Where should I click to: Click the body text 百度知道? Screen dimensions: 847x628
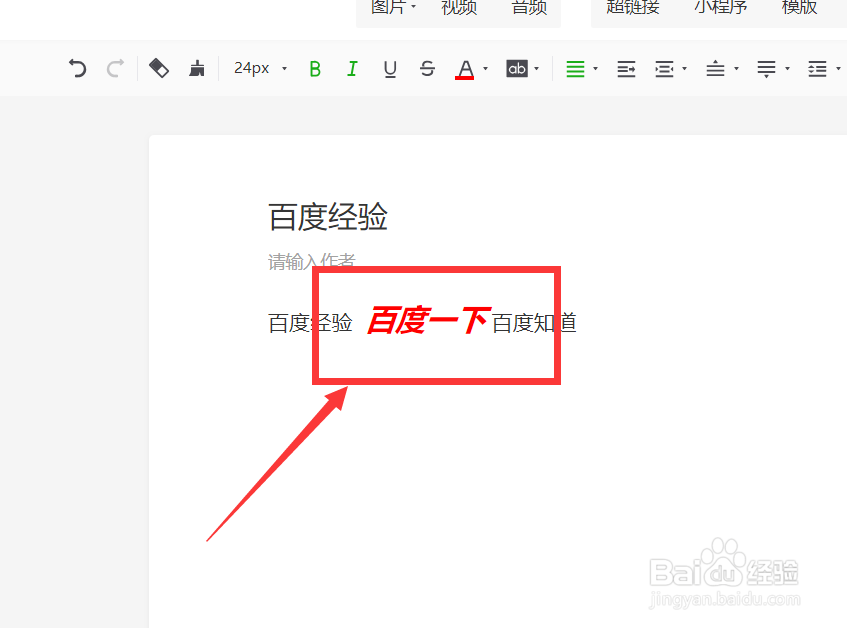click(534, 323)
